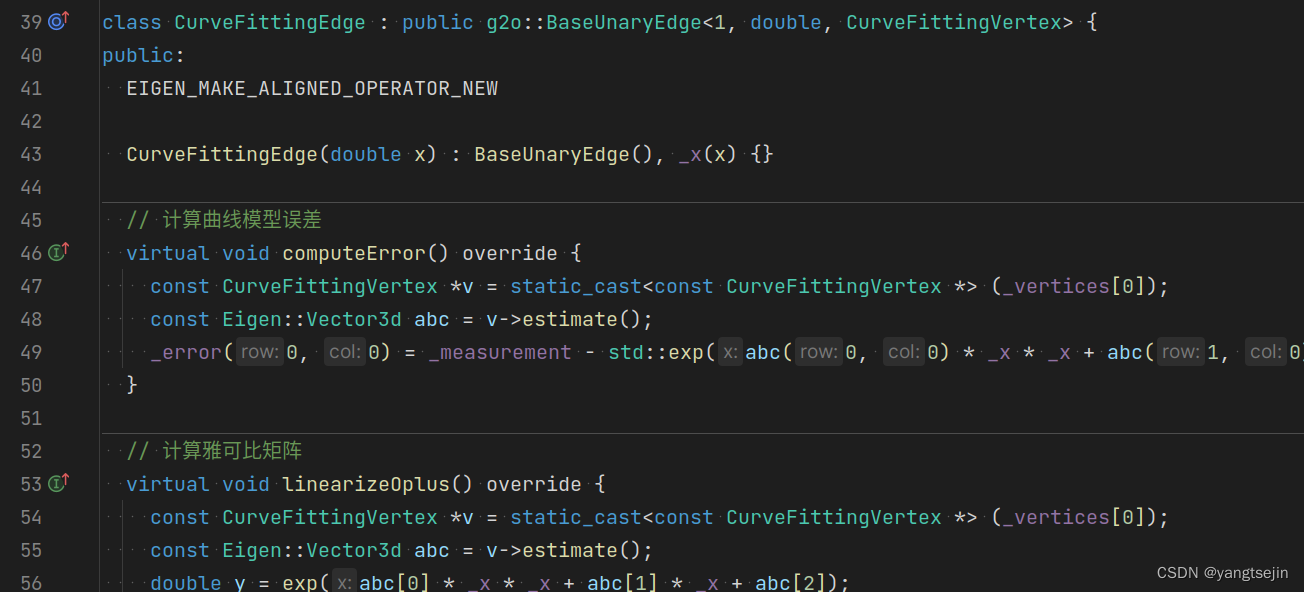Click the 'row:' inlay hint after _error(
Screen dimensions: 1304x592
(259, 352)
